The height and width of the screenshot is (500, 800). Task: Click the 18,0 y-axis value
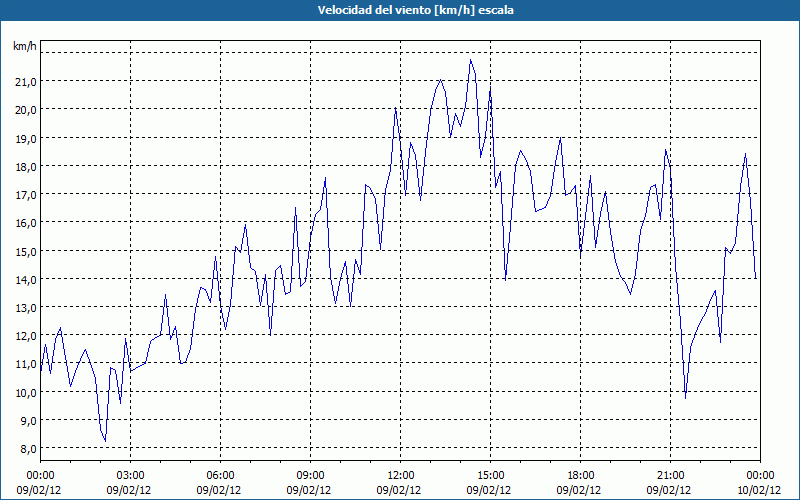click(25, 166)
